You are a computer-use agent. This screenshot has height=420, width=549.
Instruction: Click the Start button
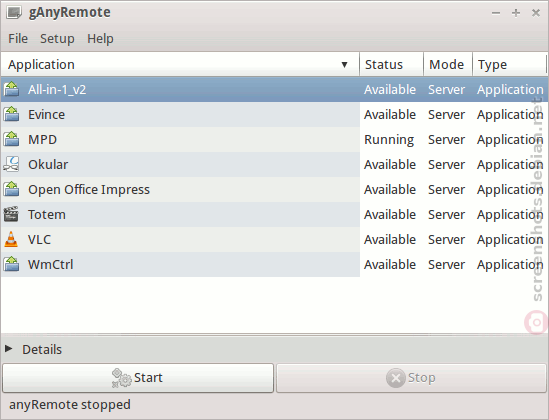(x=138, y=378)
